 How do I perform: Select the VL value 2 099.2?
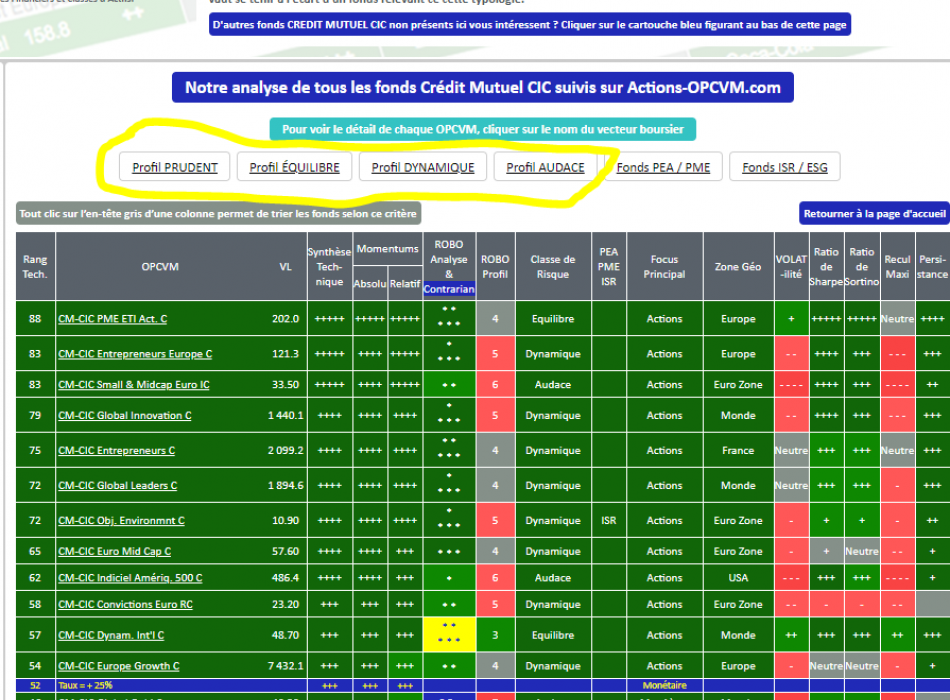point(285,451)
